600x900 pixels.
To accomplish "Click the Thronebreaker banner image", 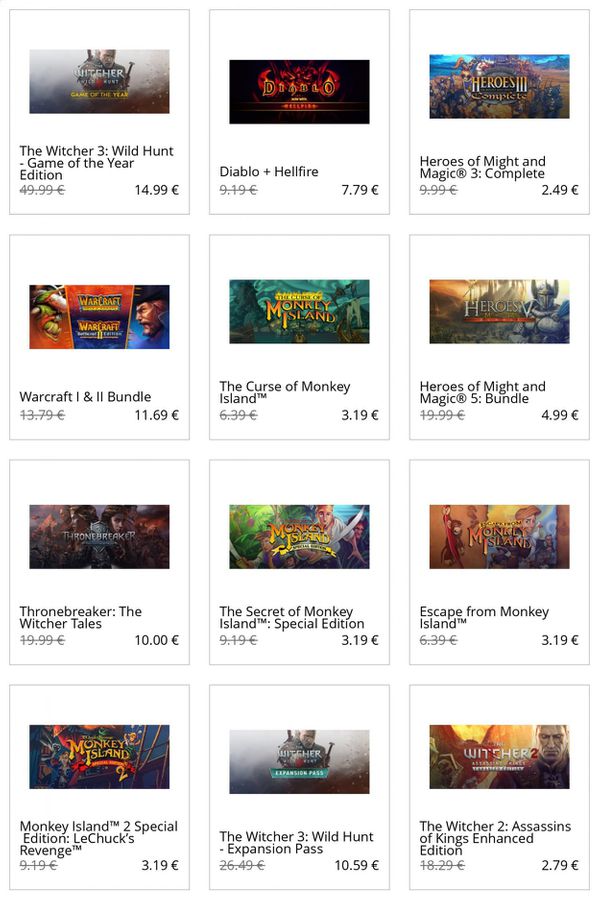I will point(99,537).
